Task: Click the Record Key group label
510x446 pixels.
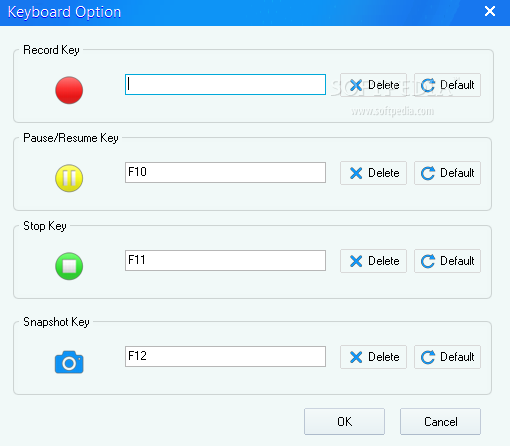Action: point(51,50)
